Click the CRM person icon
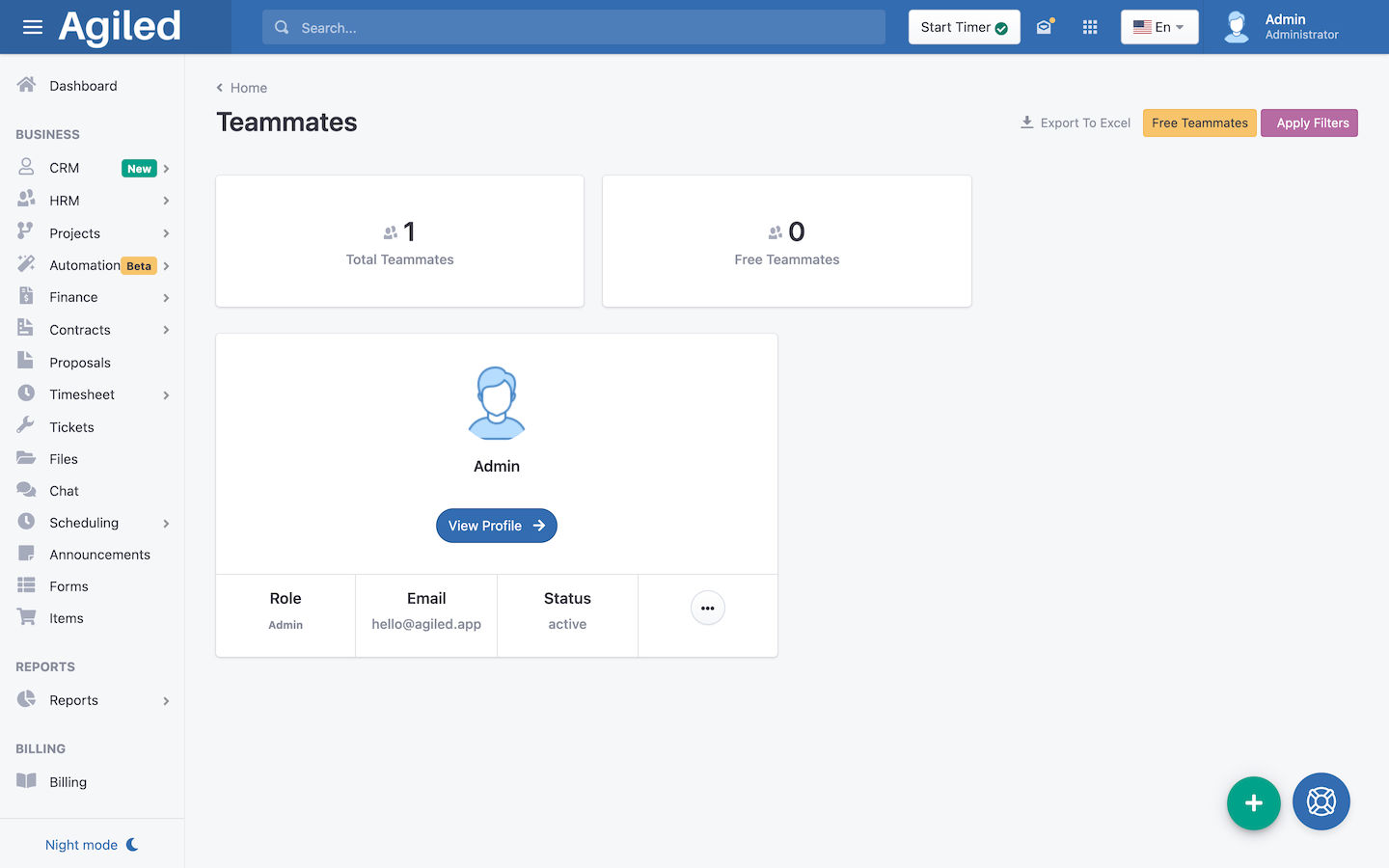 click(26, 167)
